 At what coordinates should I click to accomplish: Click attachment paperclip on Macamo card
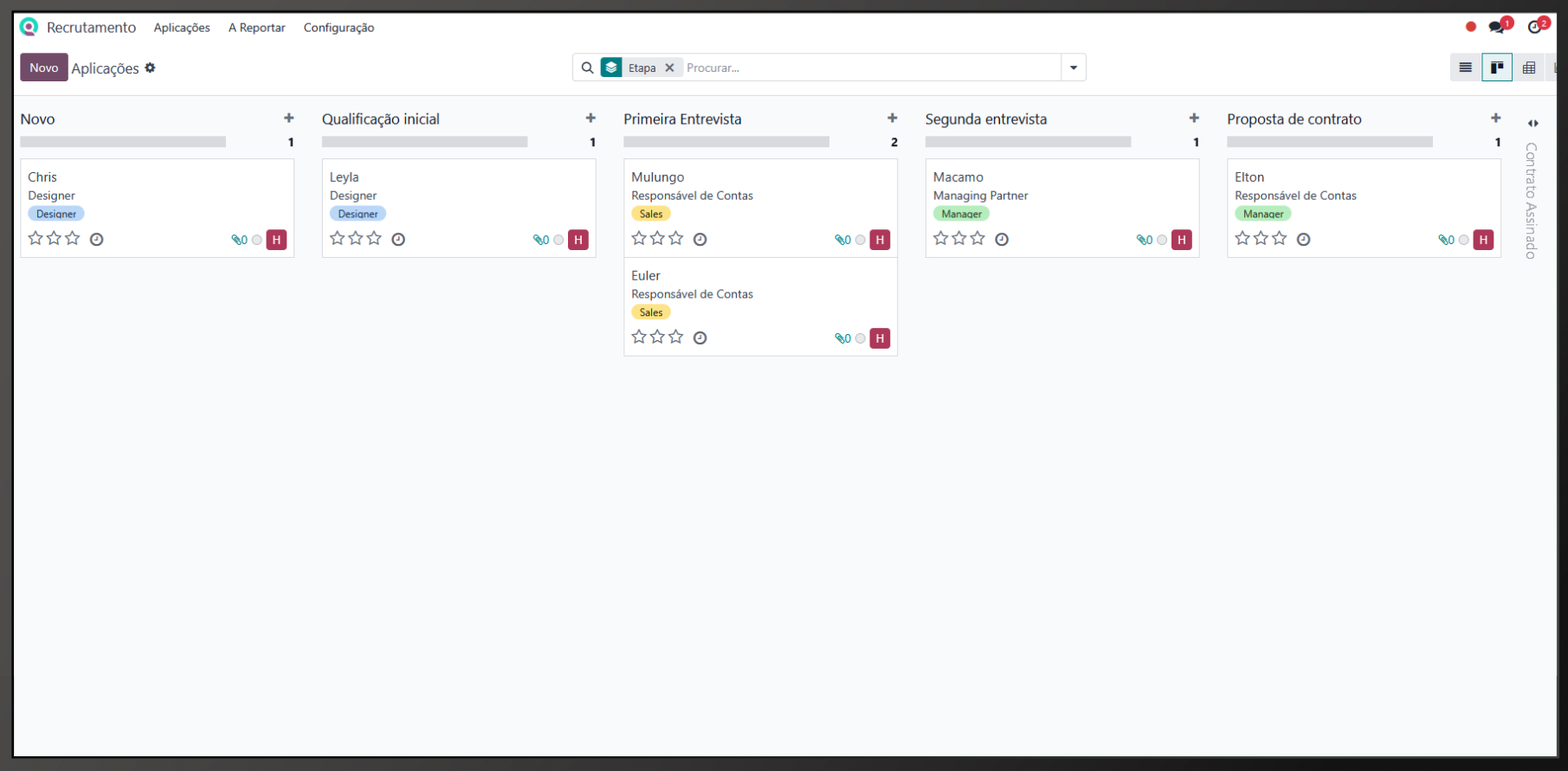pos(1143,240)
